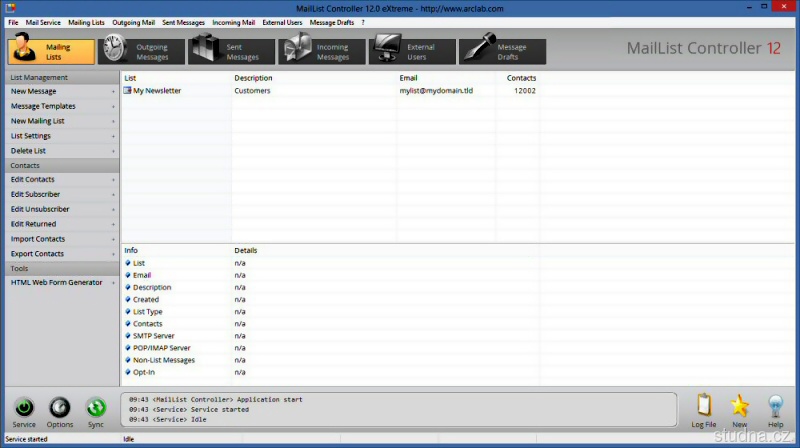Expand HTML Web Form Generator
The width and height of the screenshot is (800, 448).
coord(60,282)
